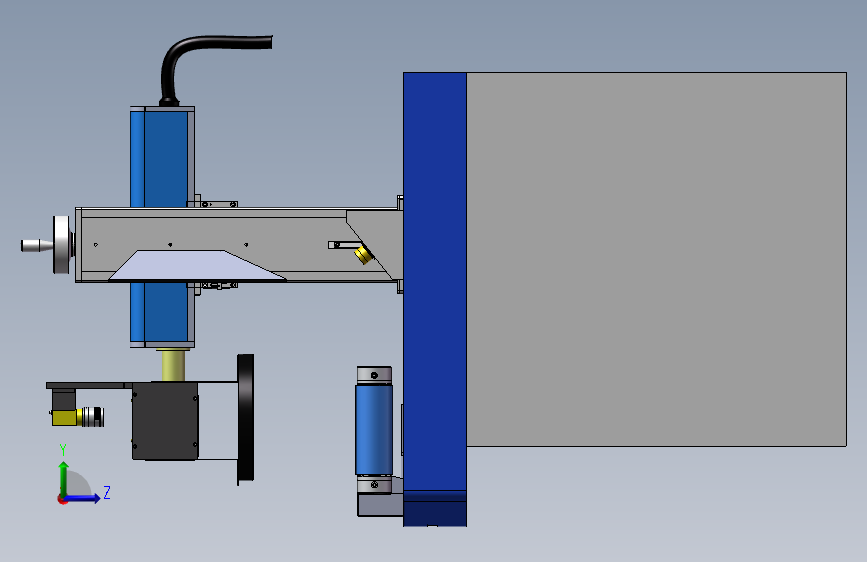Select the handwheel disc at beam end

click(63, 244)
